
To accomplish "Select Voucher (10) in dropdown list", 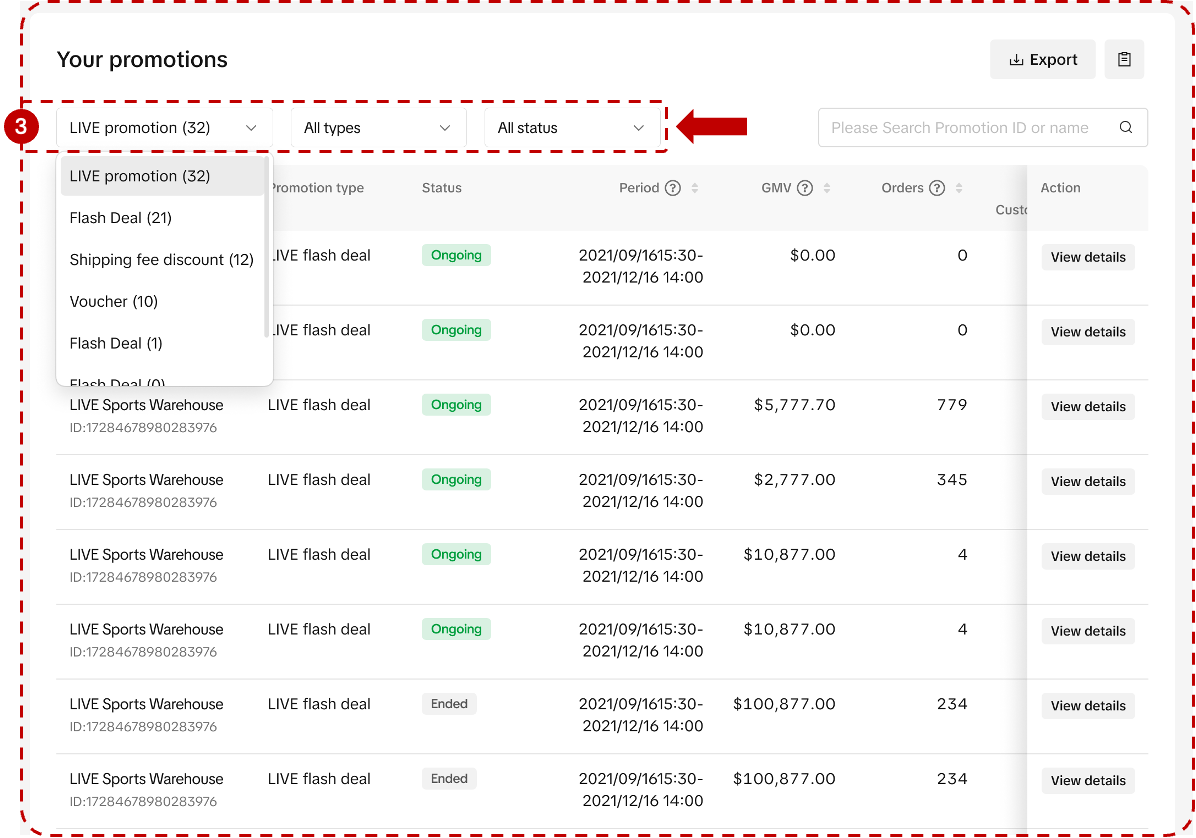I will (x=114, y=302).
